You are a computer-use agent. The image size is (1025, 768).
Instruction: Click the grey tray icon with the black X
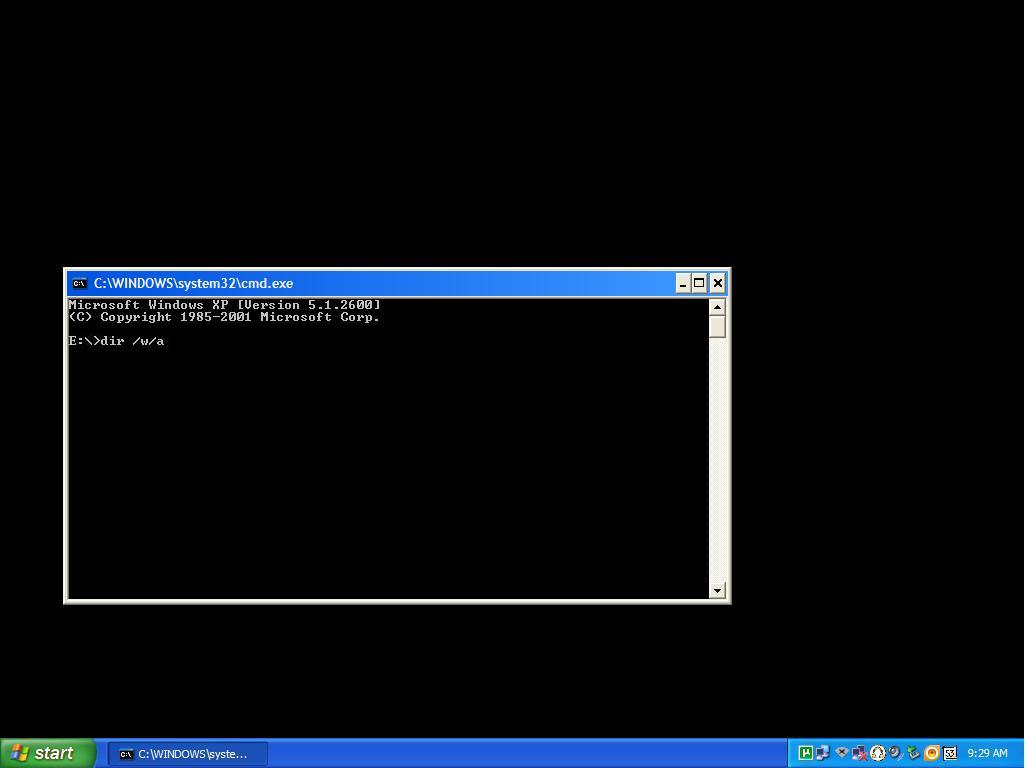[841, 752]
